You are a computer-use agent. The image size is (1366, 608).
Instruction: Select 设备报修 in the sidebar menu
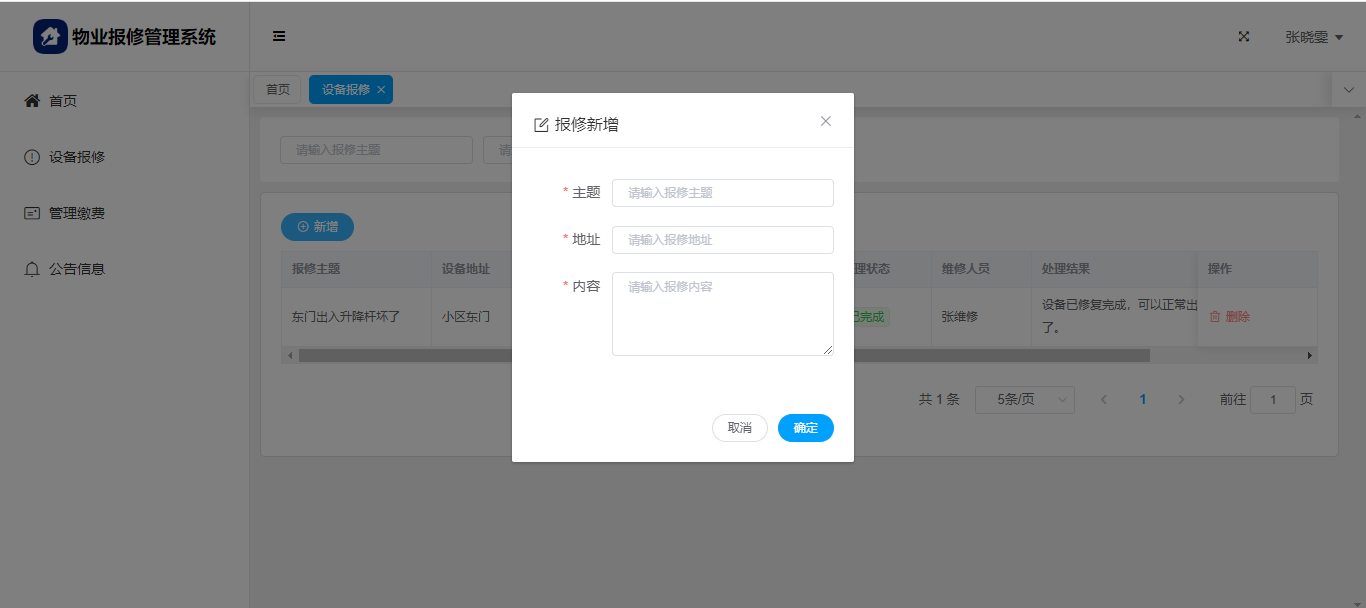pyautogui.click(x=76, y=157)
